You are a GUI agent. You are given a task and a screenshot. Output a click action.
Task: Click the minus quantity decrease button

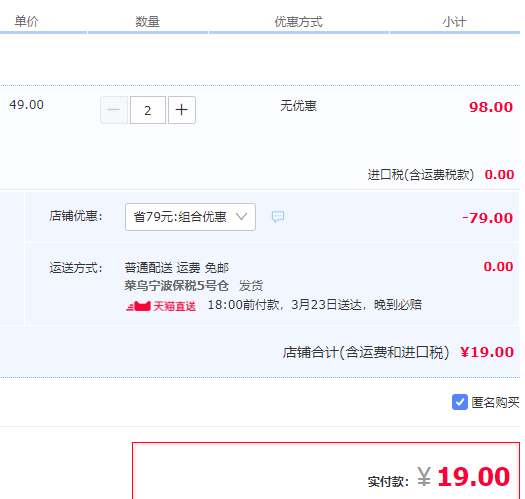click(114, 110)
